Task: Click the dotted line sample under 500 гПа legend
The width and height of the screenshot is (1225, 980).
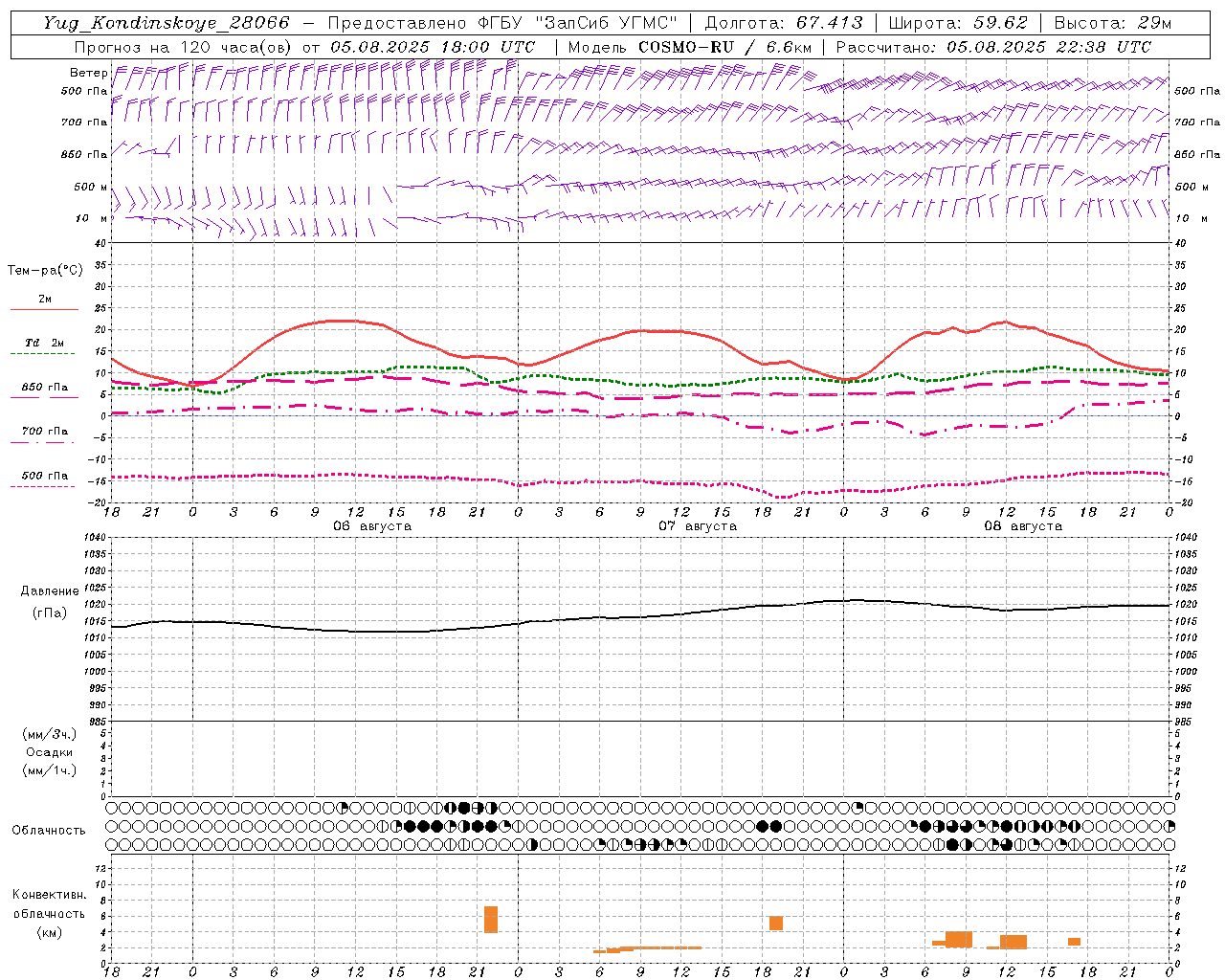Action: point(42,486)
